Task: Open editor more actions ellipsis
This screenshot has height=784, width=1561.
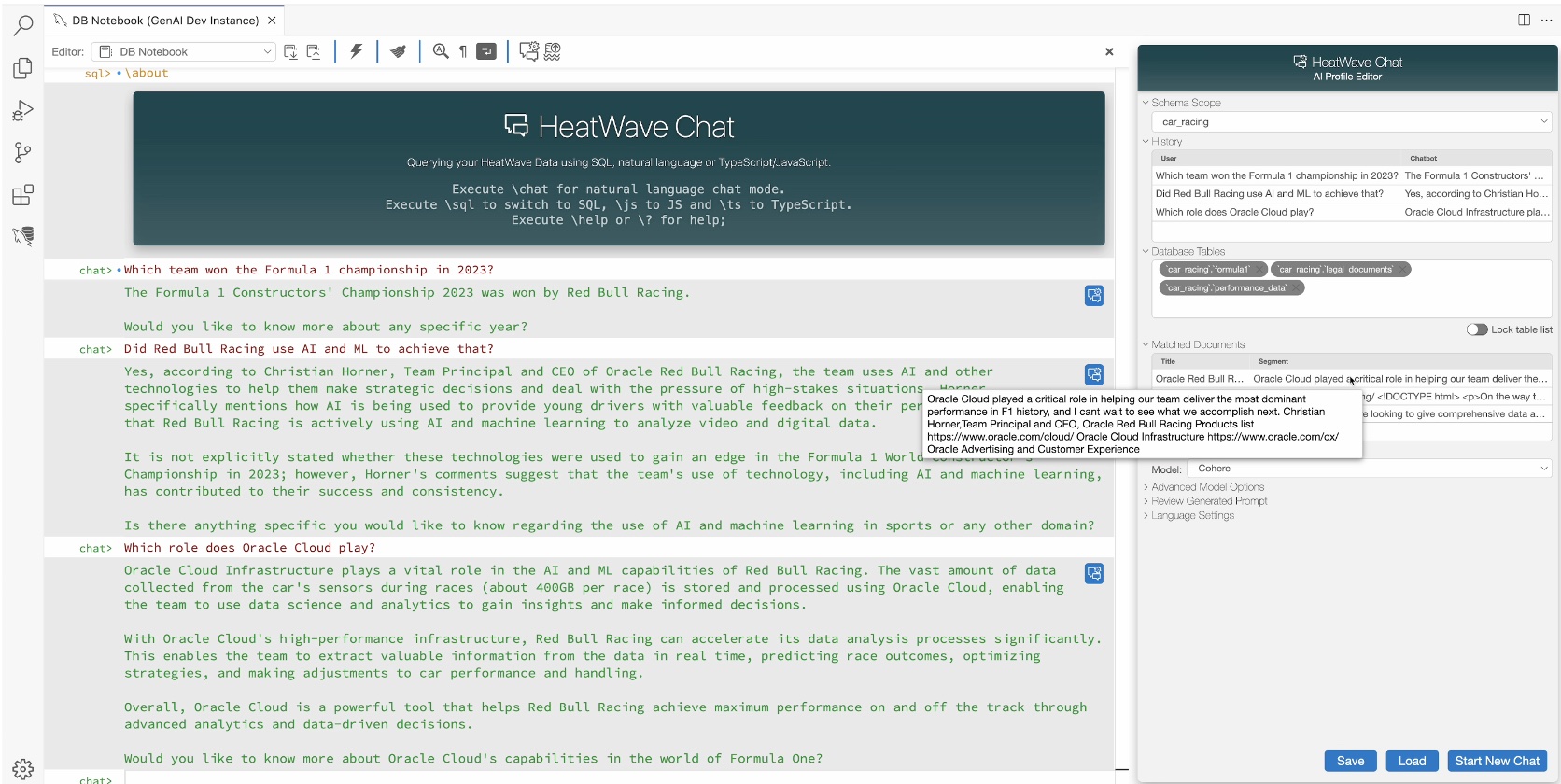Action: 1546,20
